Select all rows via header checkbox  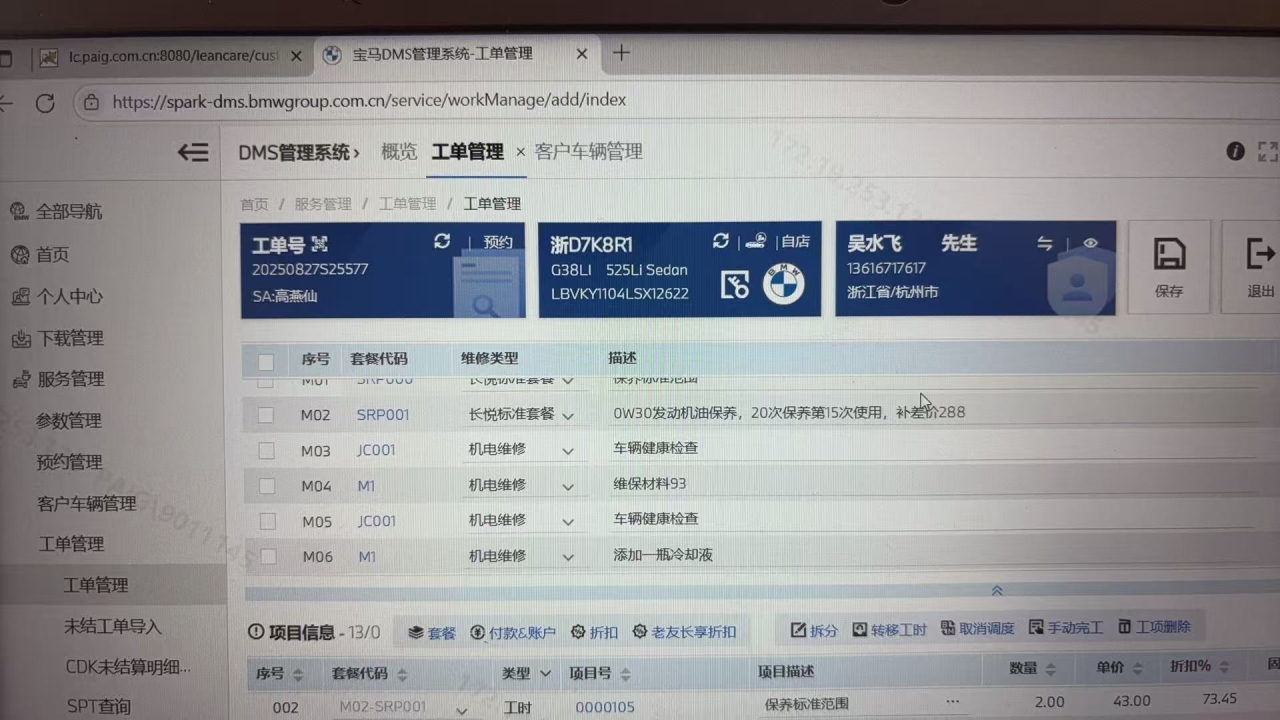pos(266,361)
